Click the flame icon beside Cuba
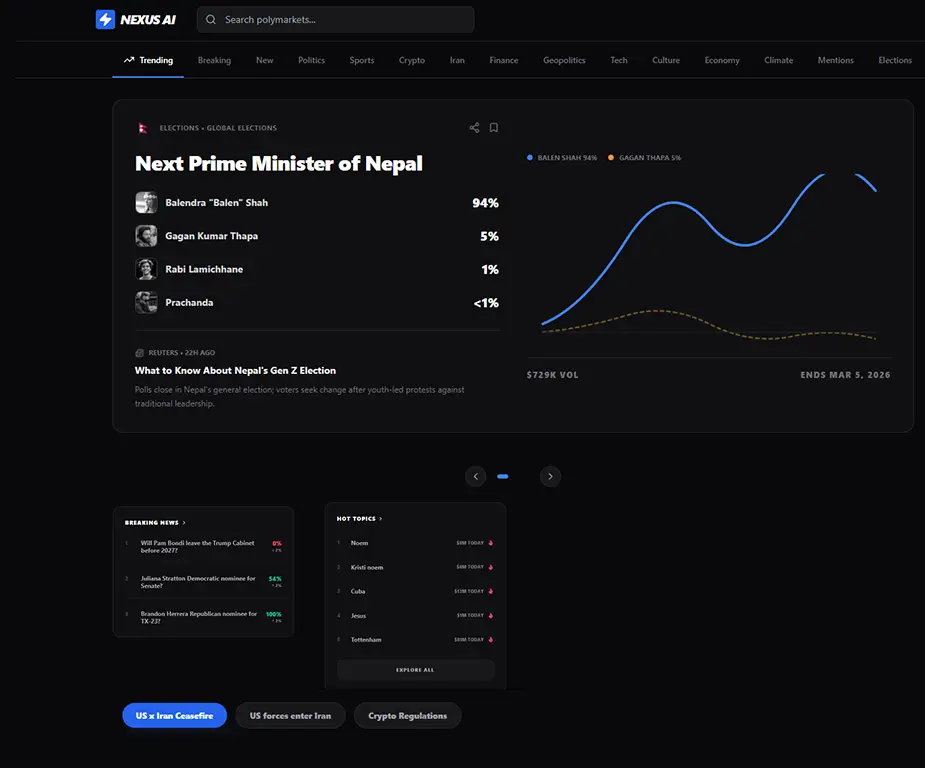 coord(491,592)
